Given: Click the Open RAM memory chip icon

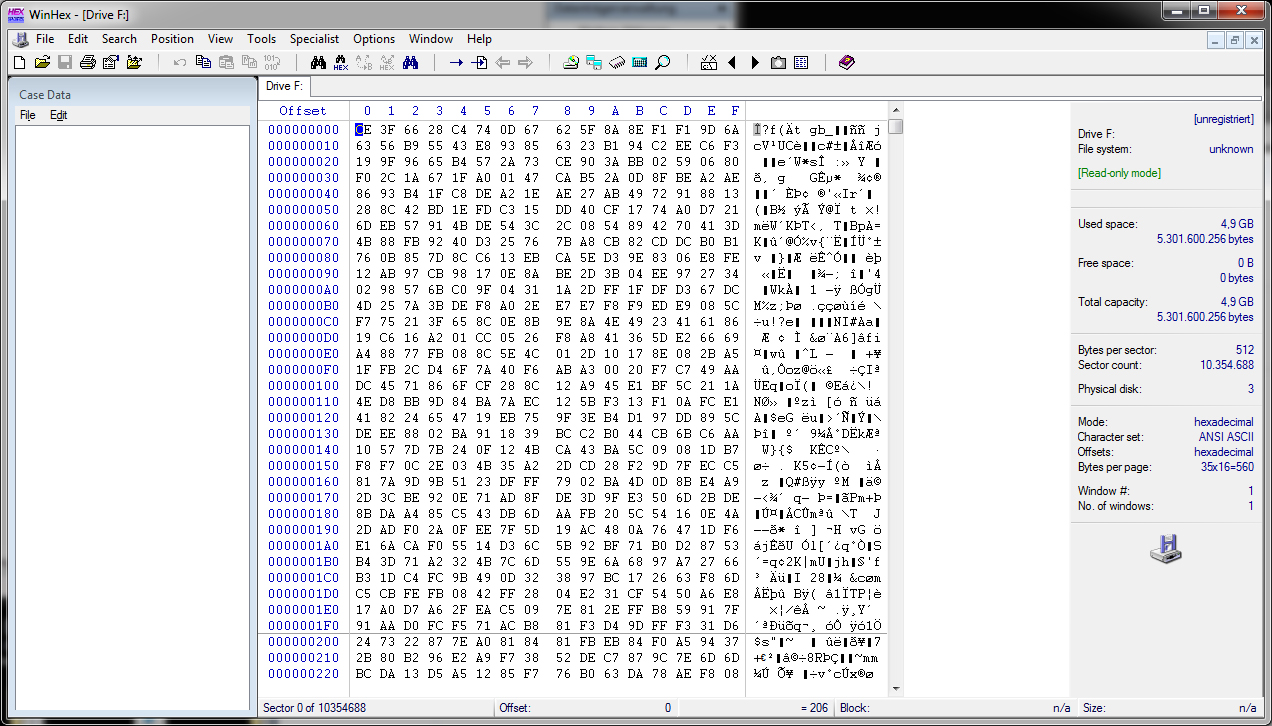Looking at the screenshot, I should click(x=617, y=63).
